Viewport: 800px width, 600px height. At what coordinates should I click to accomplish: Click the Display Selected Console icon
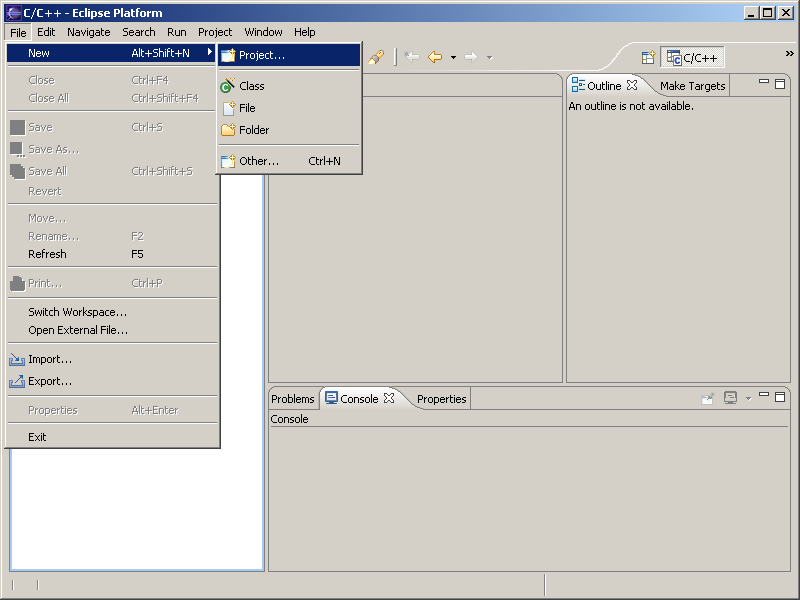coord(731,398)
